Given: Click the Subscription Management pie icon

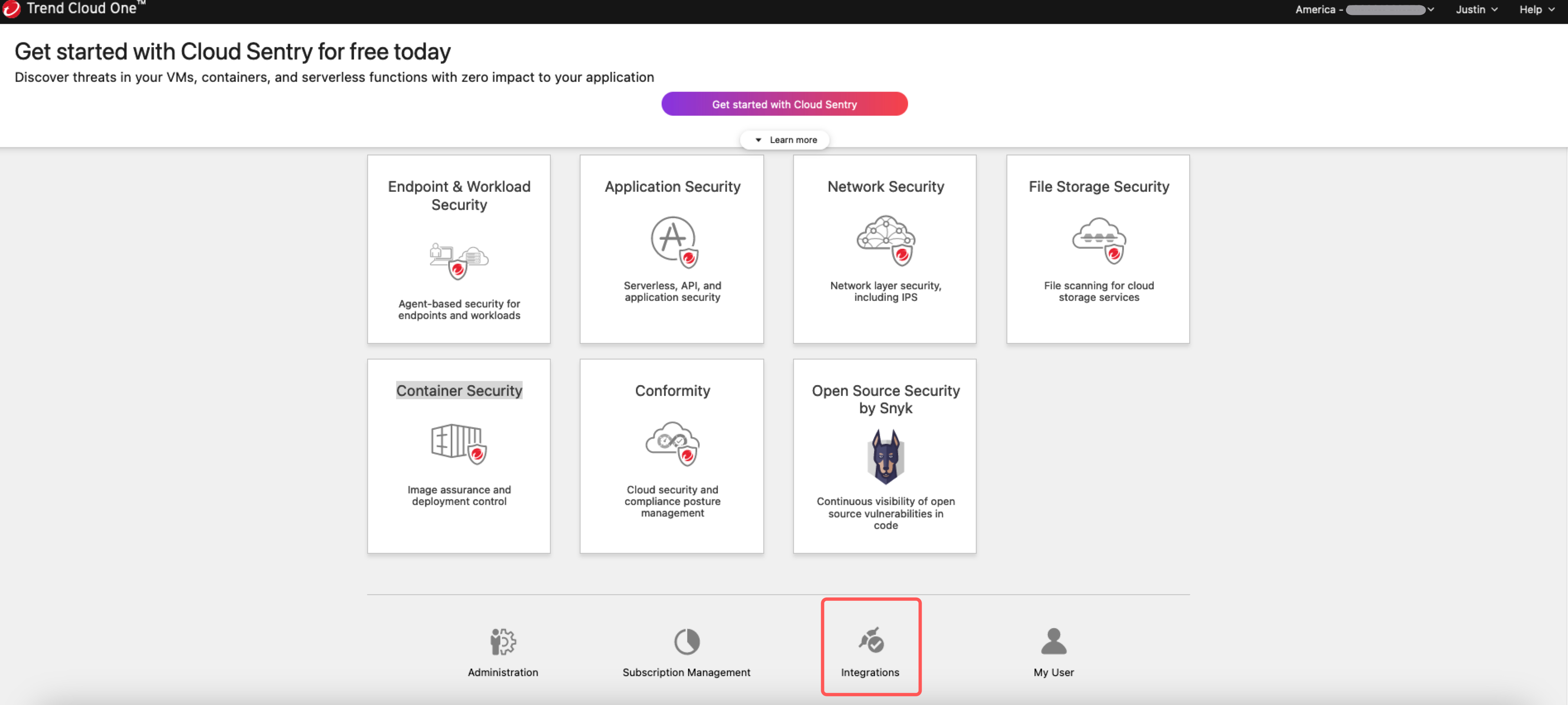Looking at the screenshot, I should coord(686,642).
